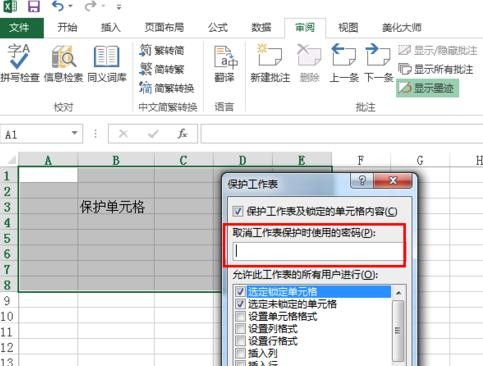Click the cell containing 保护单元格
The height and width of the screenshot is (366, 483).
coord(116,207)
